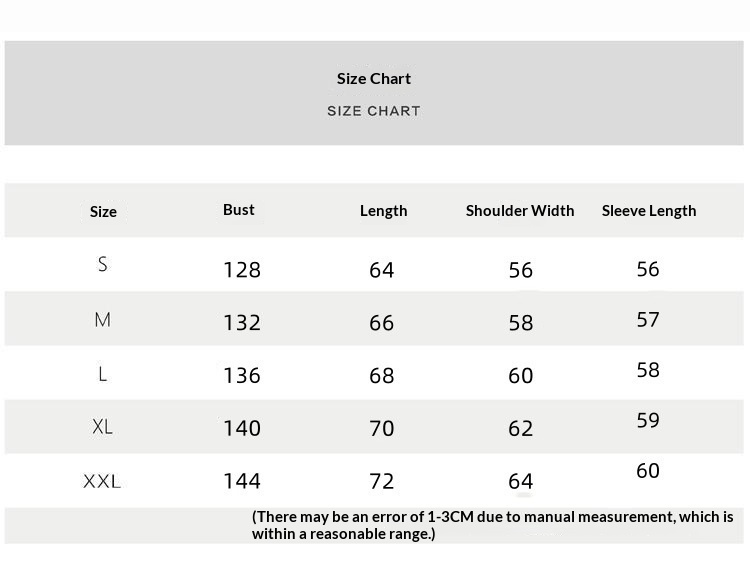Image resolution: width=750 pixels, height=577 pixels.
Task: Click shoulder width value 62 for XL
Action: click(521, 428)
